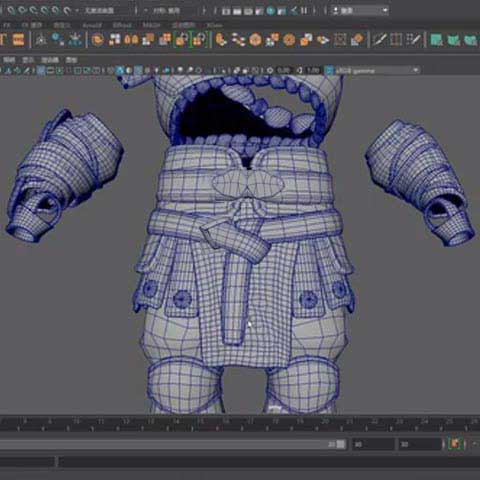The width and height of the screenshot is (480, 480).
Task: Start IPR render from status line
Action: [x=248, y=11]
